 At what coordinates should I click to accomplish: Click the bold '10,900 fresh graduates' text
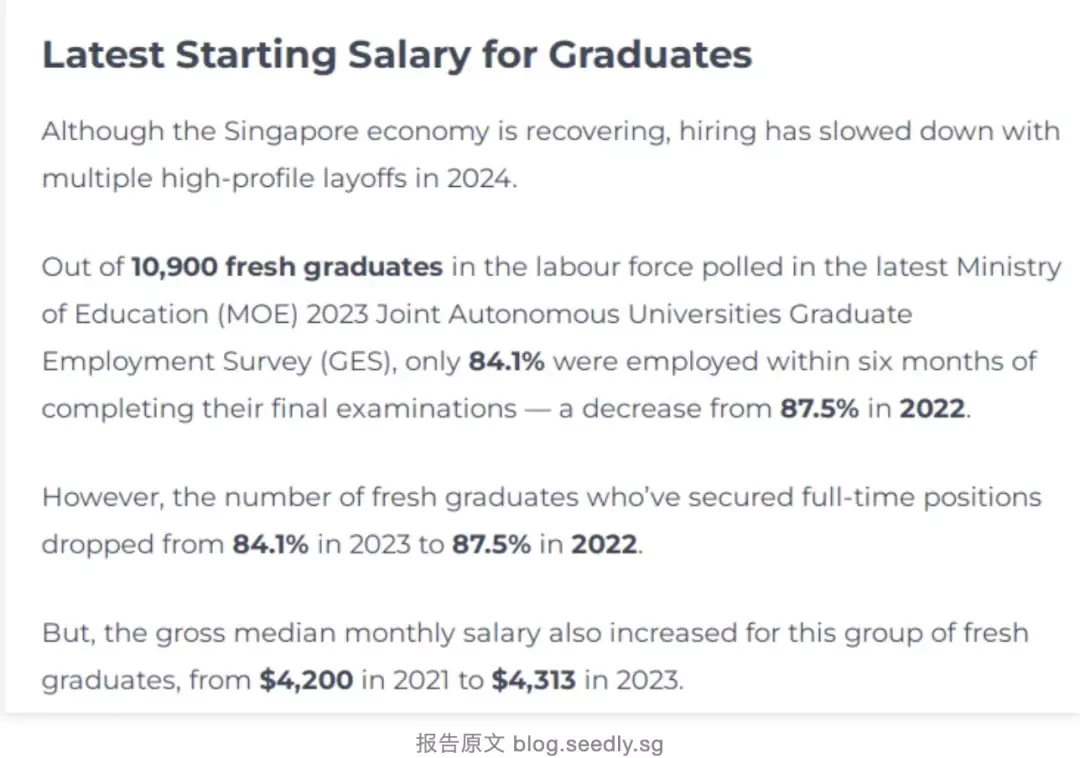point(287,267)
